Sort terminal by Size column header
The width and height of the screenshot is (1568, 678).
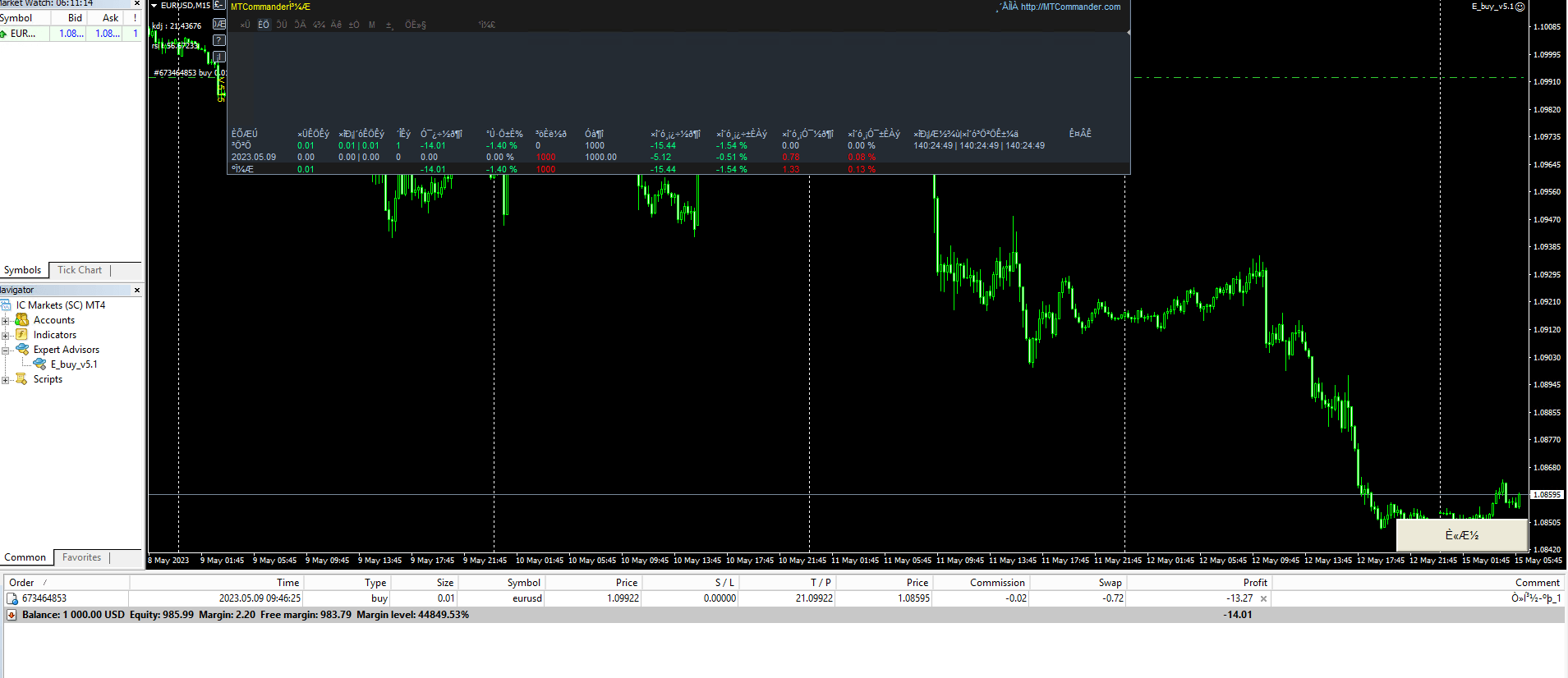424,583
